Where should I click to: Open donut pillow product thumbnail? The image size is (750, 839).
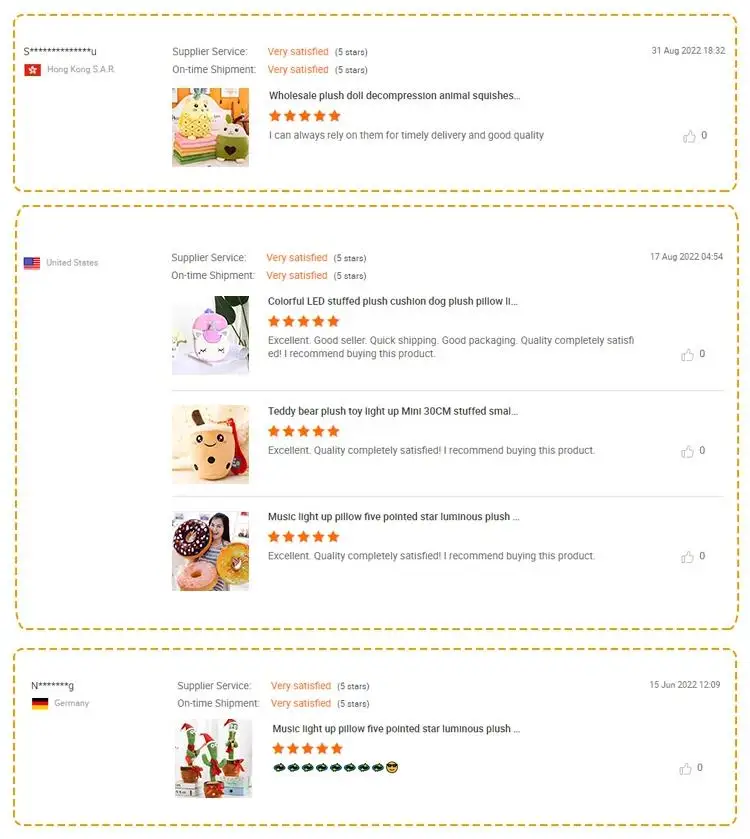tap(210, 551)
